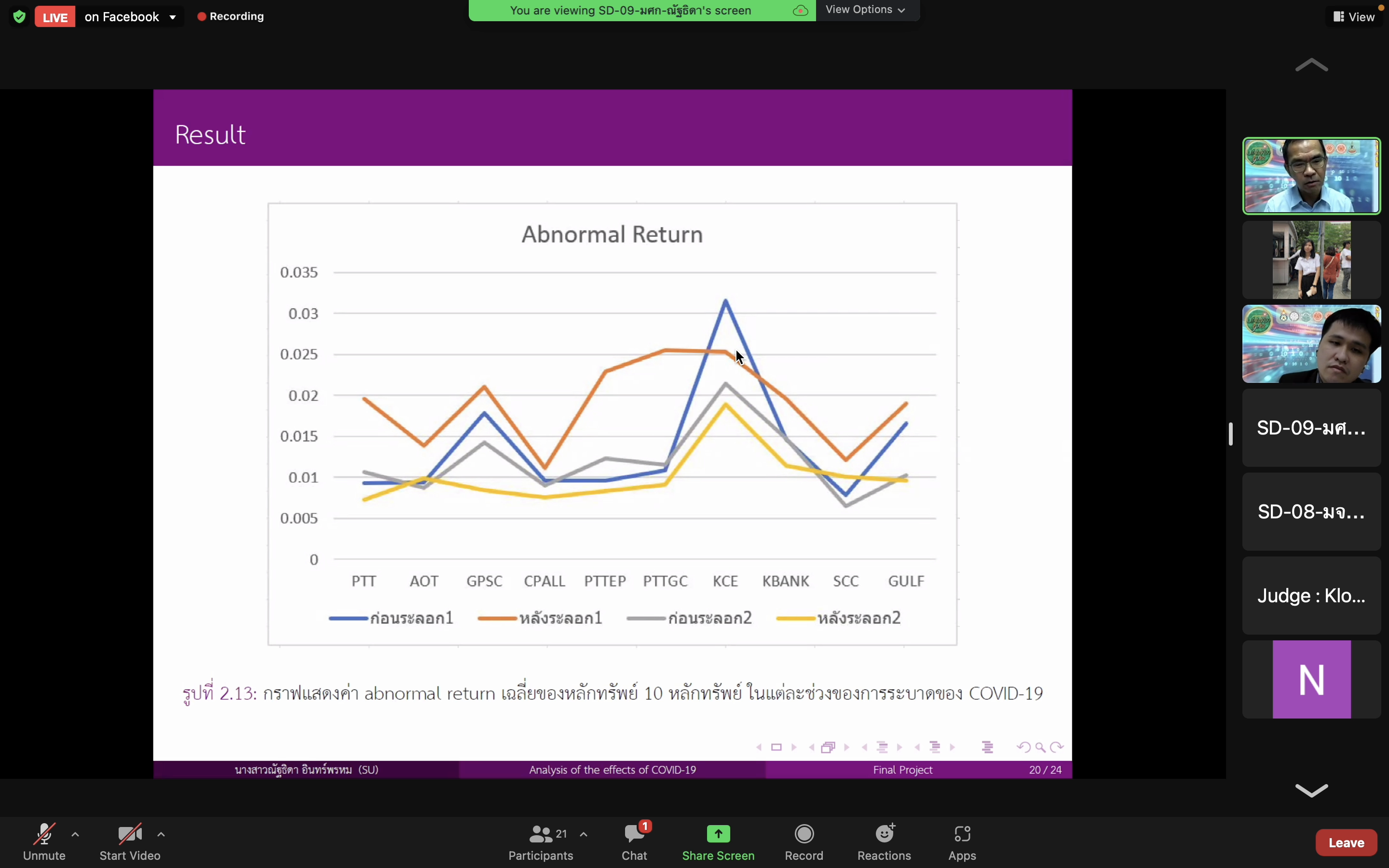Image resolution: width=1389 pixels, height=868 pixels.
Task: Click the View layout button
Action: tap(1354, 17)
